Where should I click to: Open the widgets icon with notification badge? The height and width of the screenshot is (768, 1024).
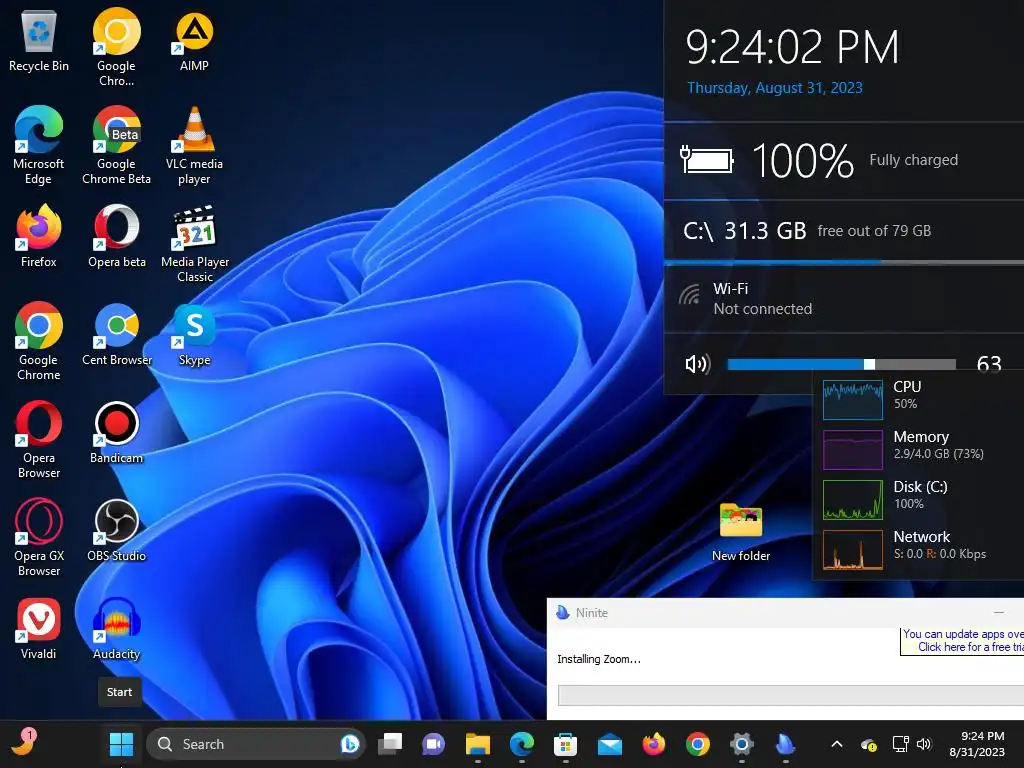click(x=24, y=743)
